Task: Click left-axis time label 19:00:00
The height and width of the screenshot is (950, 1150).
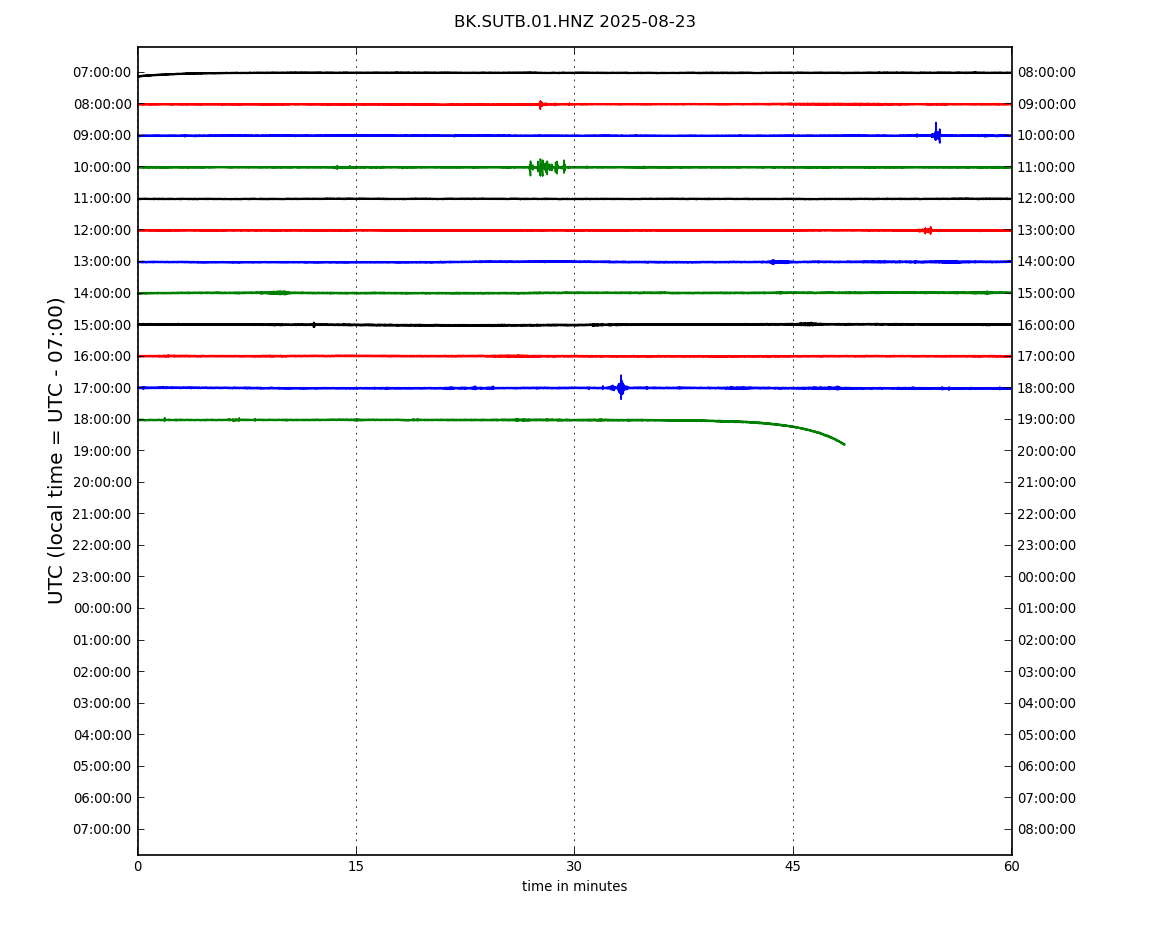Action: click(x=102, y=451)
